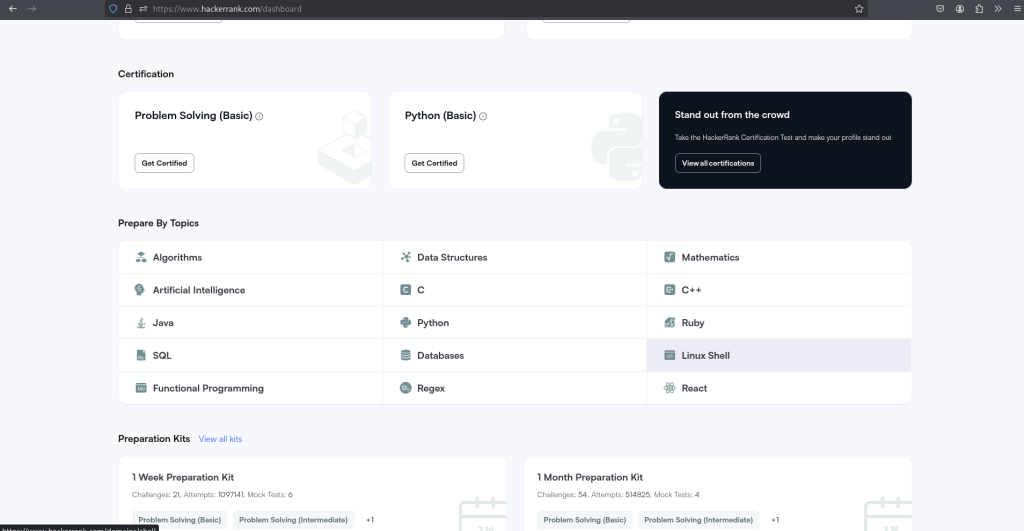Open the Databases topic
This screenshot has height=531, width=1024.
click(x=515, y=355)
